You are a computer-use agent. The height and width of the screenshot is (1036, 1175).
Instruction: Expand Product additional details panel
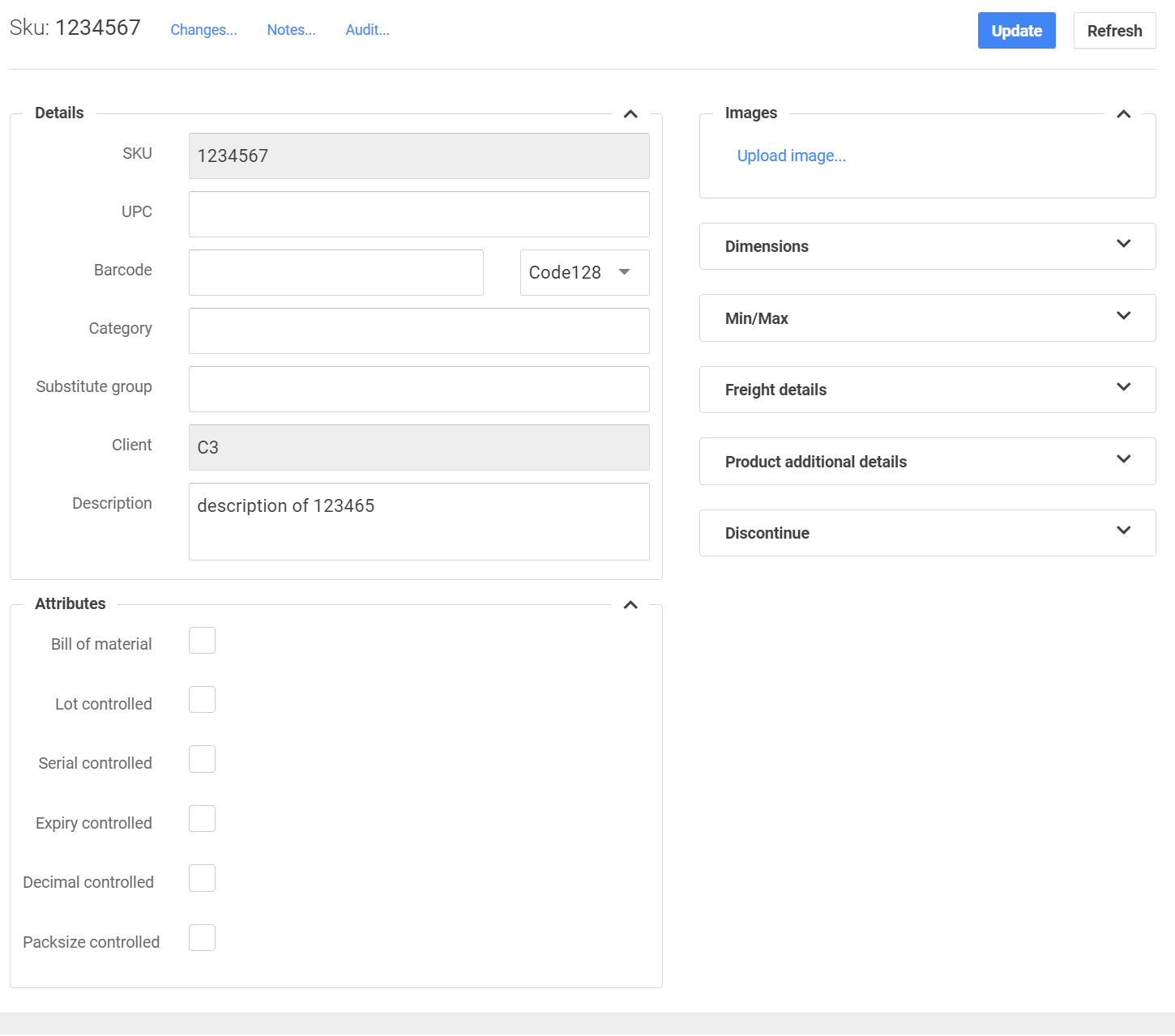tap(1123, 459)
